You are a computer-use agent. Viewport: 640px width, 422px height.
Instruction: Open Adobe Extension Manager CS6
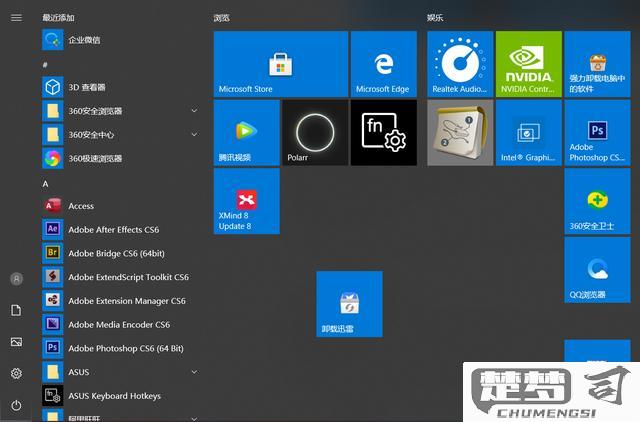(120, 301)
